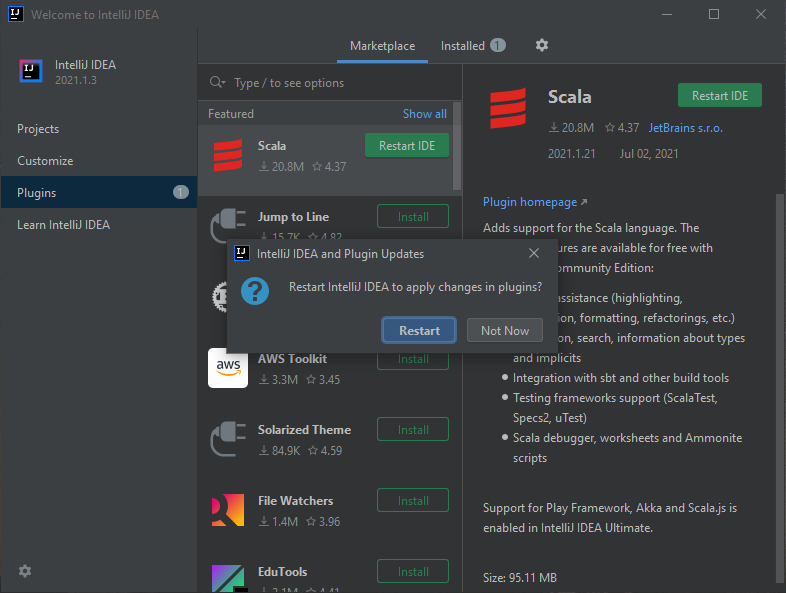Install the EduTools plugin
The height and width of the screenshot is (593, 786).
[413, 571]
